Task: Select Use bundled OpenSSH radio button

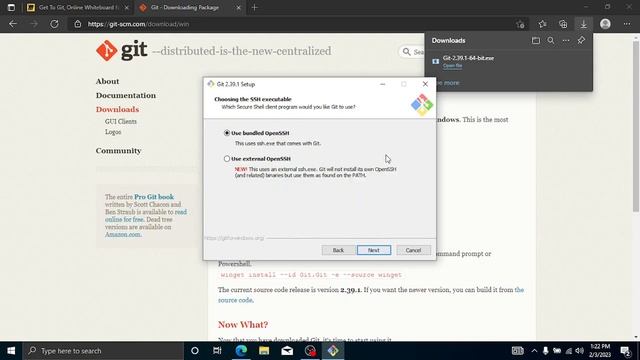Action: coord(227,133)
